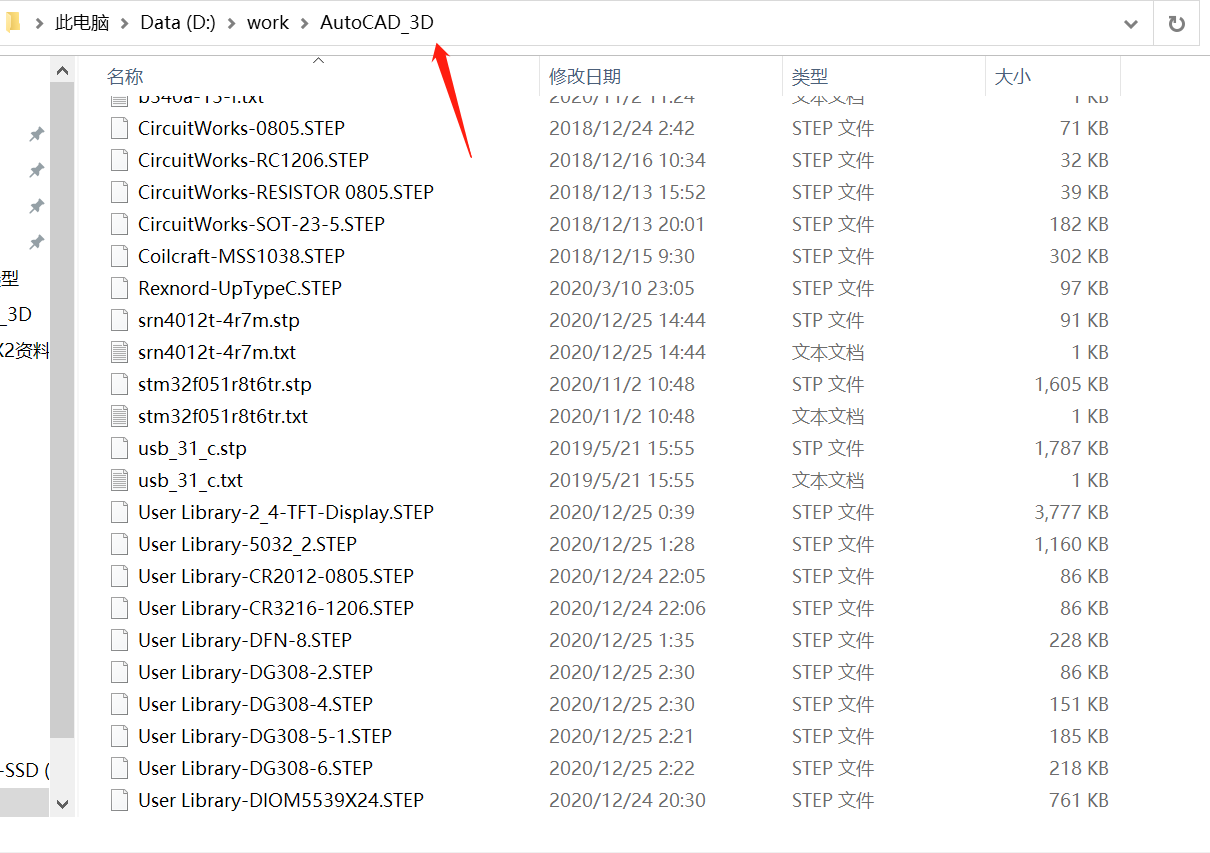This screenshot has width=1210, height=853.
Task: Select file name Rexnord-UpTypeC.STEP
Action: (240, 288)
